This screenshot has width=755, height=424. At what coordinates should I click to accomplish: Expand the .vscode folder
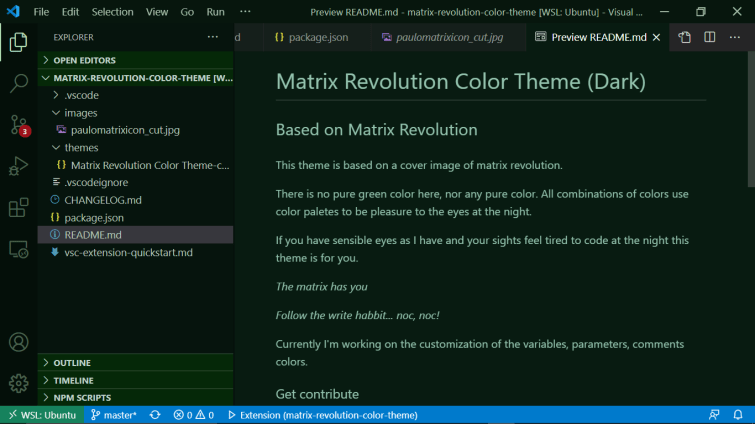pyautogui.click(x=136, y=95)
